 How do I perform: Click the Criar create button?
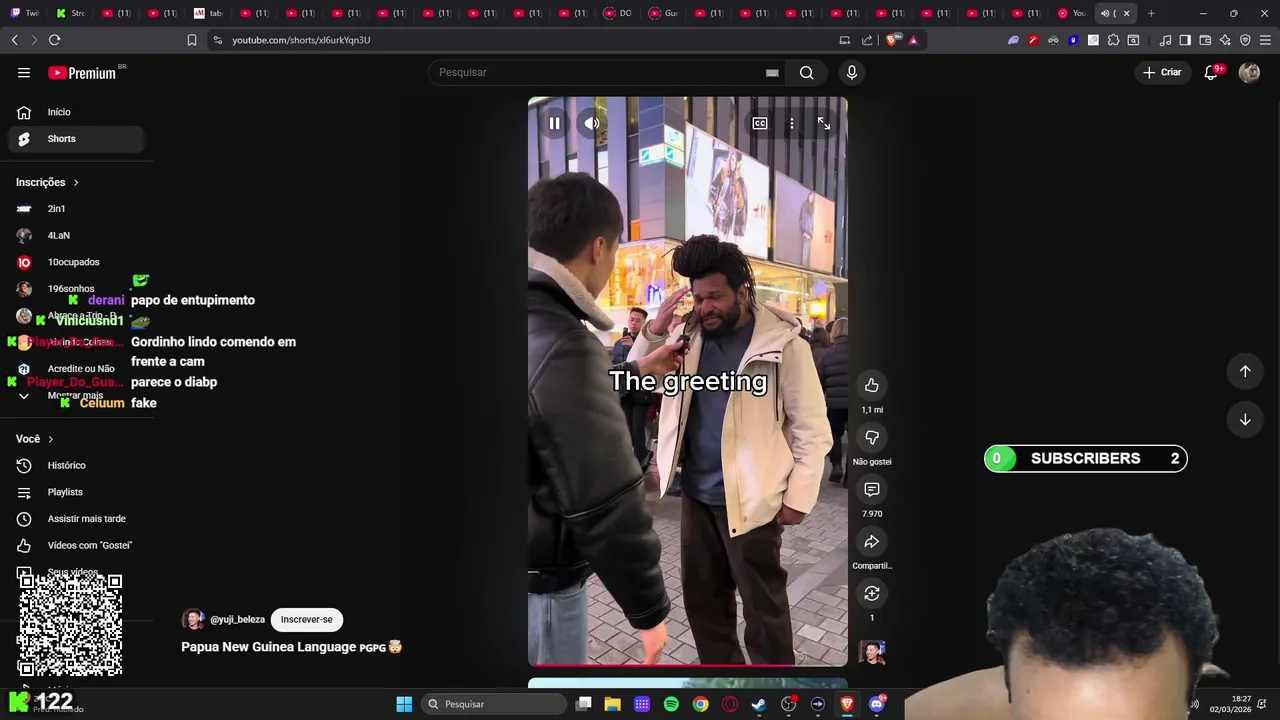point(1162,72)
